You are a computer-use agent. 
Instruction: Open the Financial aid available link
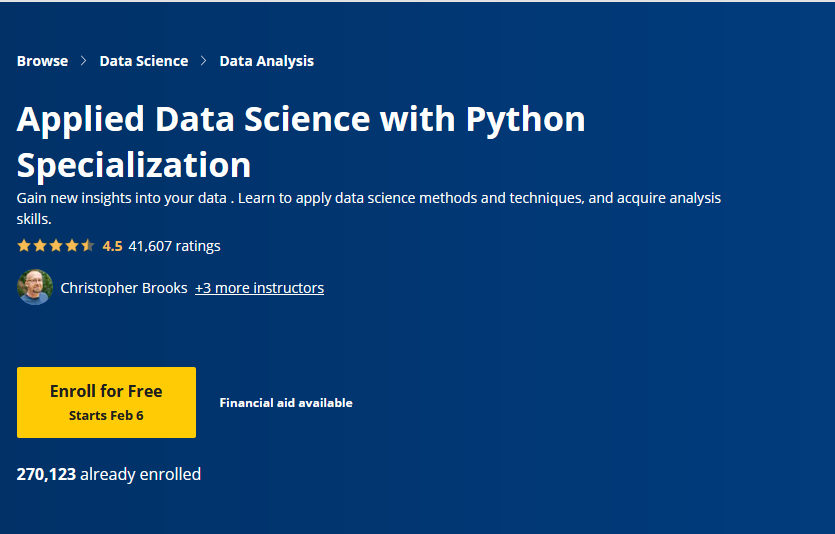(x=286, y=403)
